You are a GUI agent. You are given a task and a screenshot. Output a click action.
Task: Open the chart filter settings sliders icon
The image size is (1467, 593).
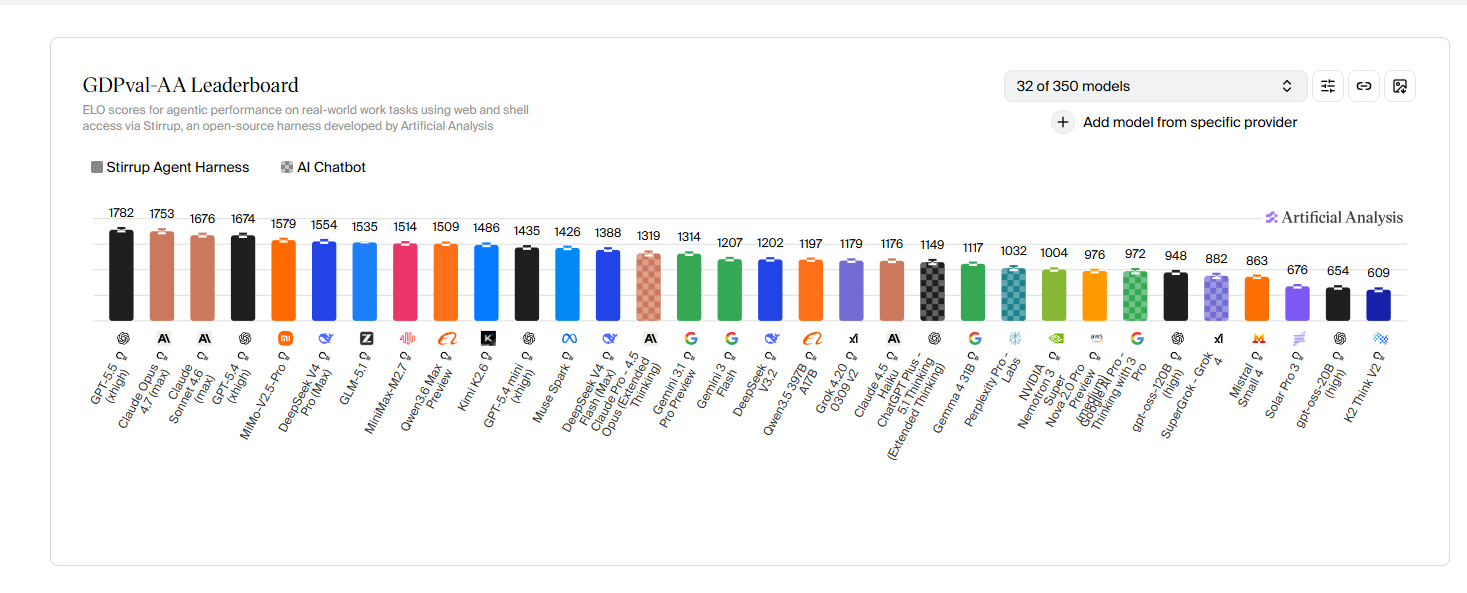tap(1328, 86)
